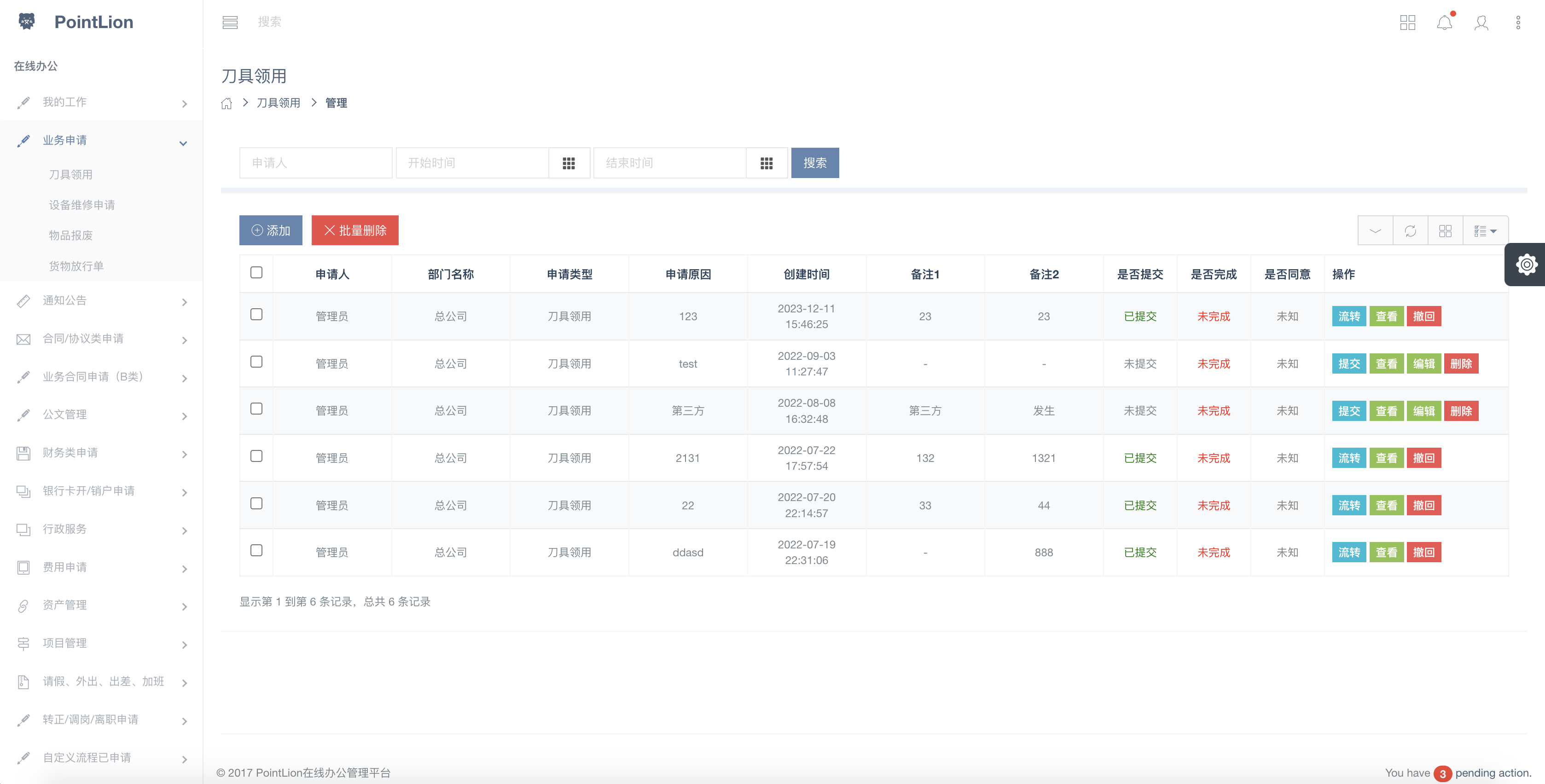The image size is (1545, 784).
Task: Open 业务合同申请（B类）menu item
Action: coord(101,377)
